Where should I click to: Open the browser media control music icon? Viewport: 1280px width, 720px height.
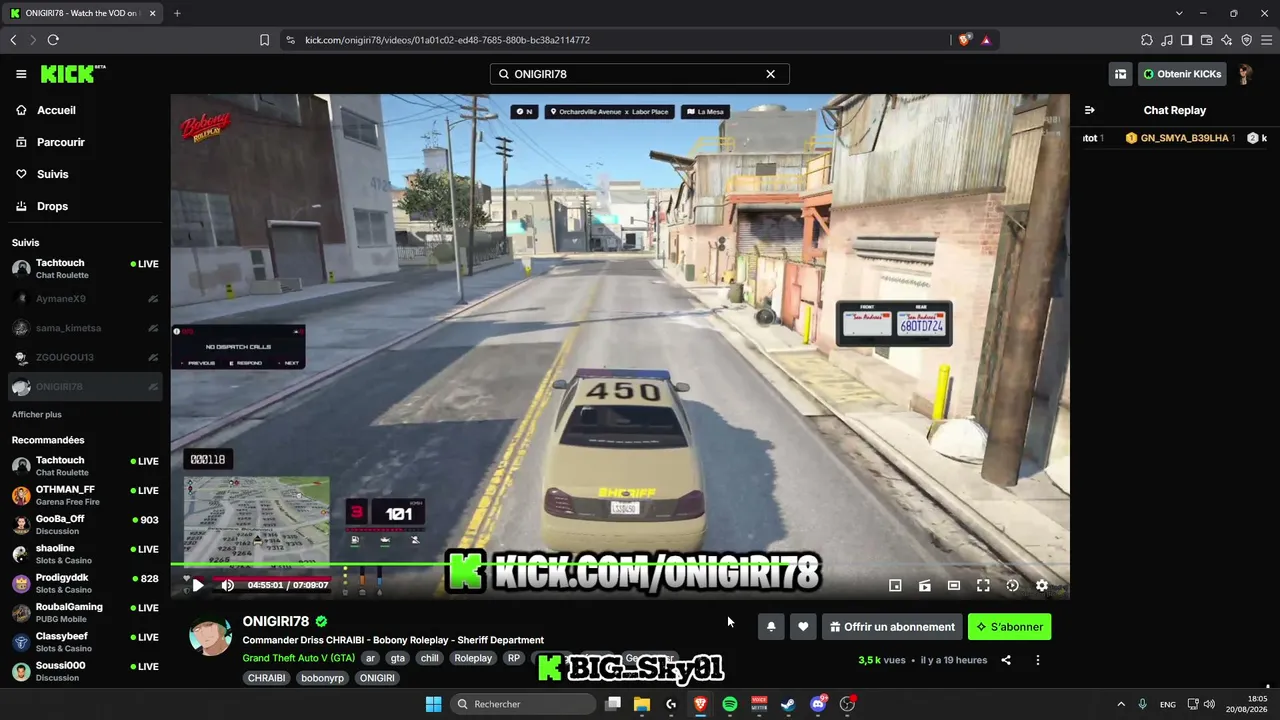[x=1166, y=40]
